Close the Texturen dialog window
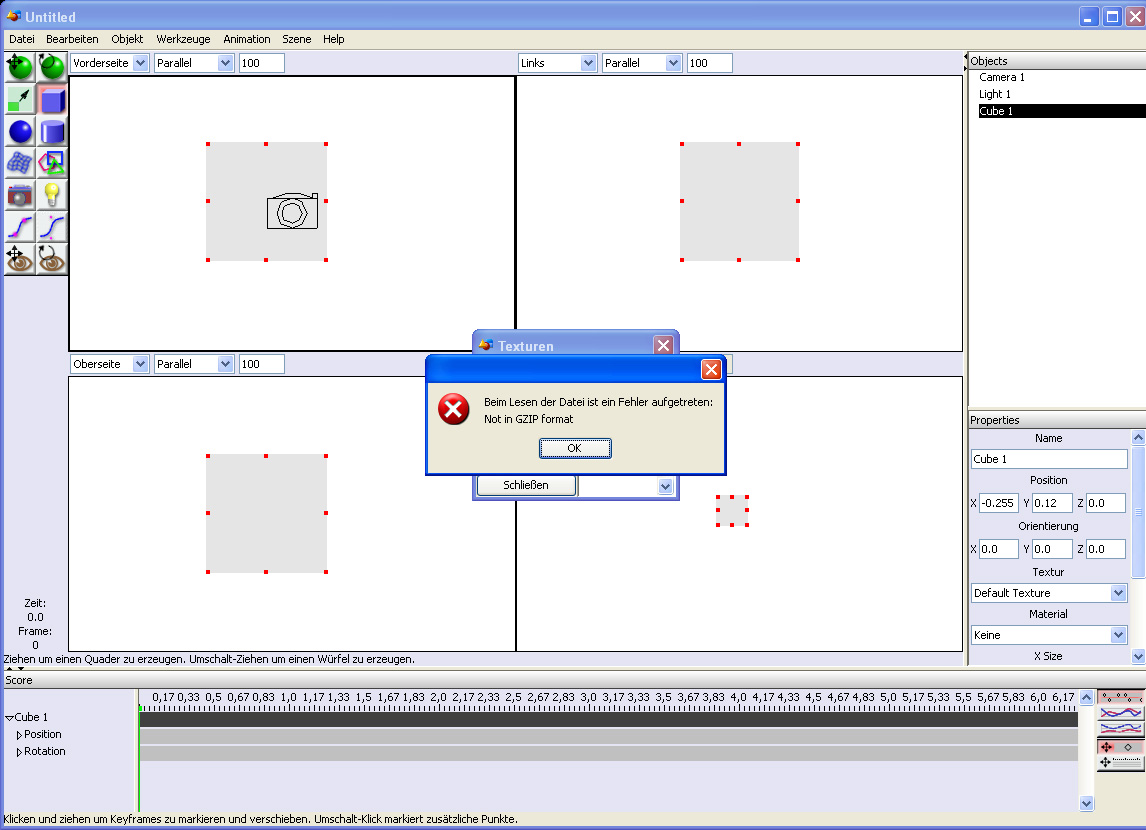 click(663, 345)
